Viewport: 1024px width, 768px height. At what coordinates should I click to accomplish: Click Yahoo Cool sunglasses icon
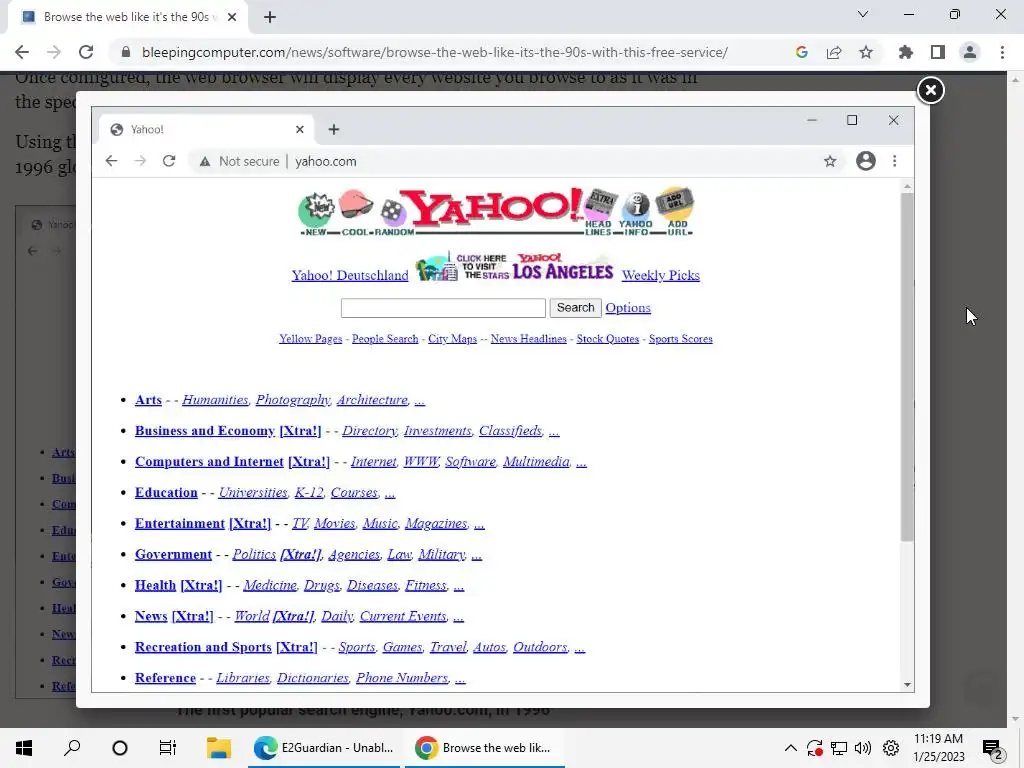[357, 212]
